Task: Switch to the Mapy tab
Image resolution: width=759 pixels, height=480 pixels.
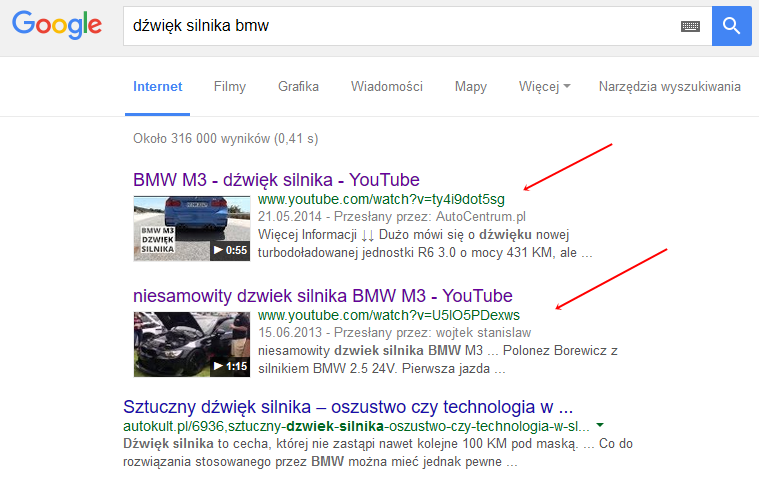Action: (470, 87)
